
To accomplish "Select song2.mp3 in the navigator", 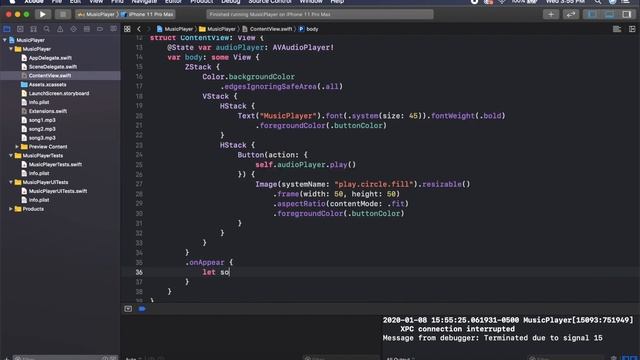I will [x=42, y=129].
